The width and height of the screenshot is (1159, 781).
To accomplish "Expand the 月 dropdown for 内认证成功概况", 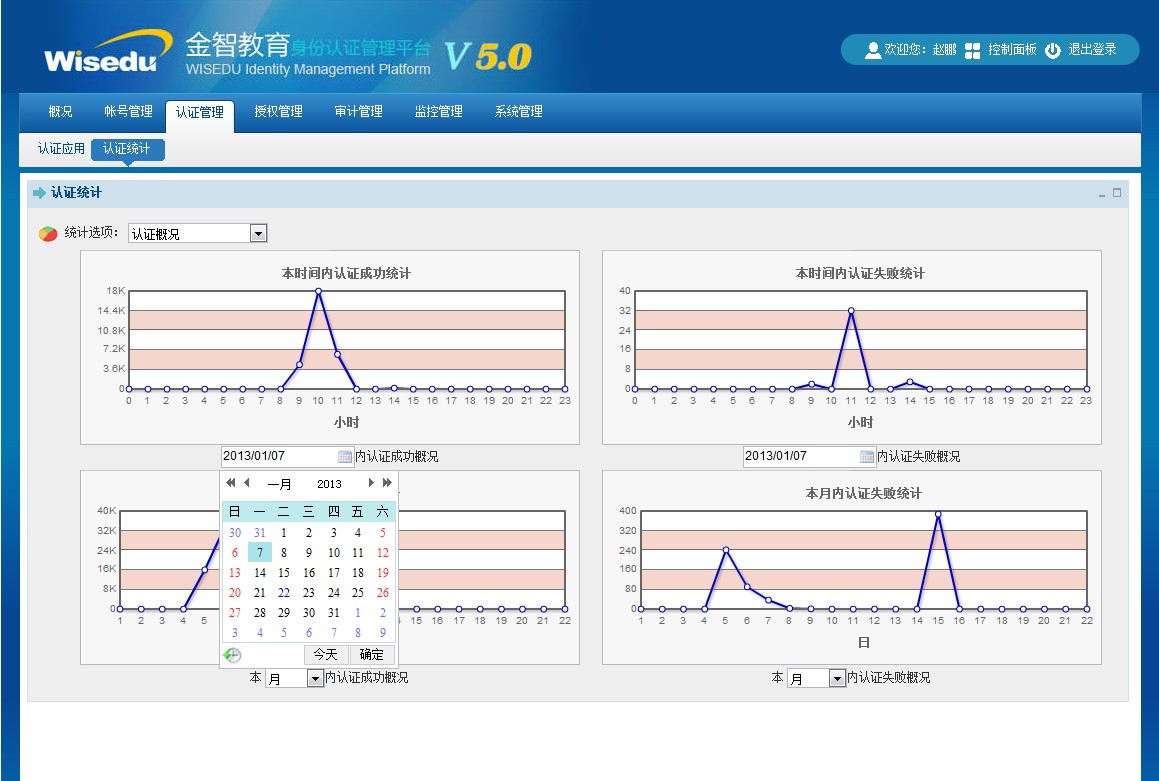I will (x=315, y=679).
